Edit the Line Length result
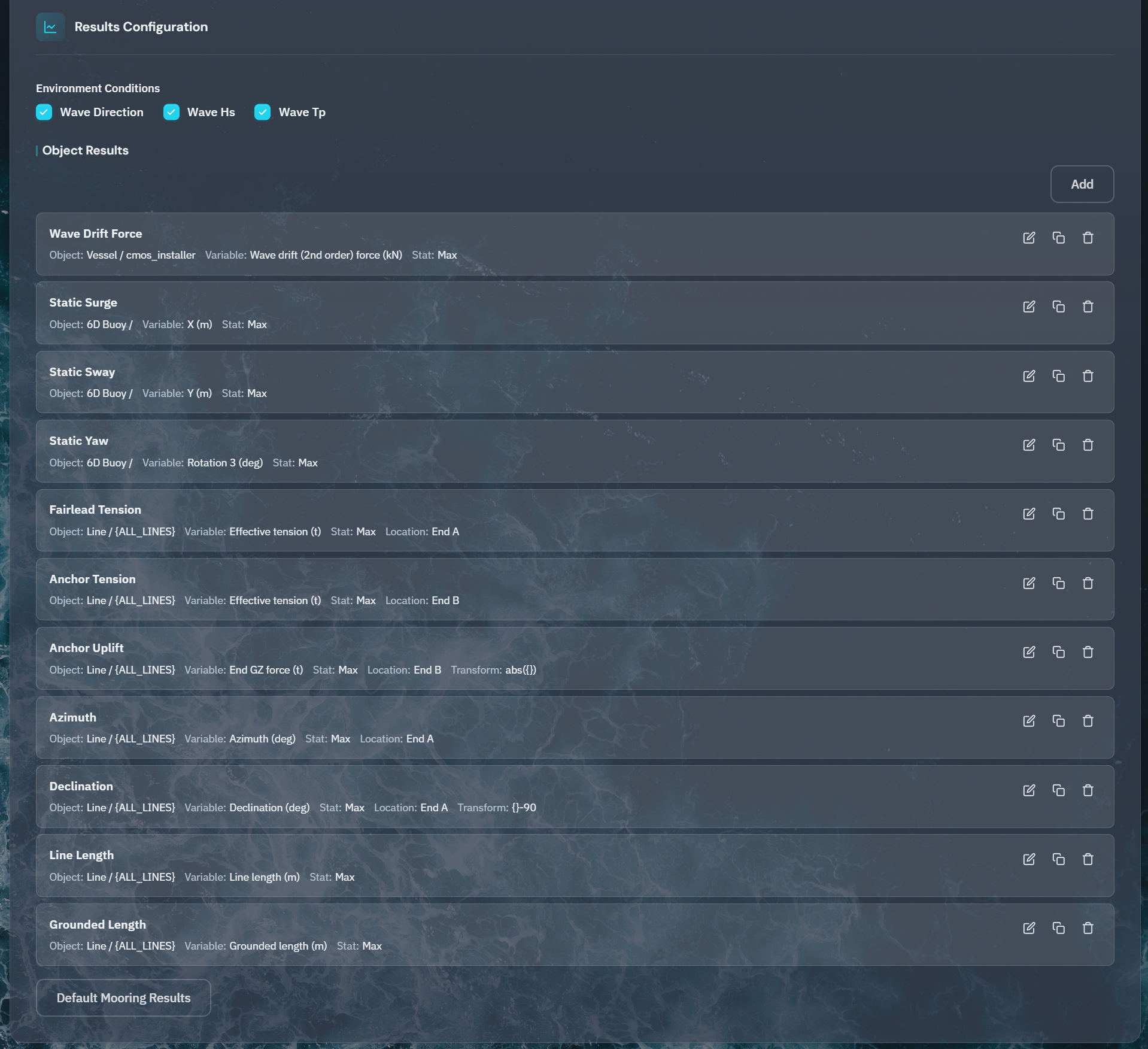 coord(1029,859)
